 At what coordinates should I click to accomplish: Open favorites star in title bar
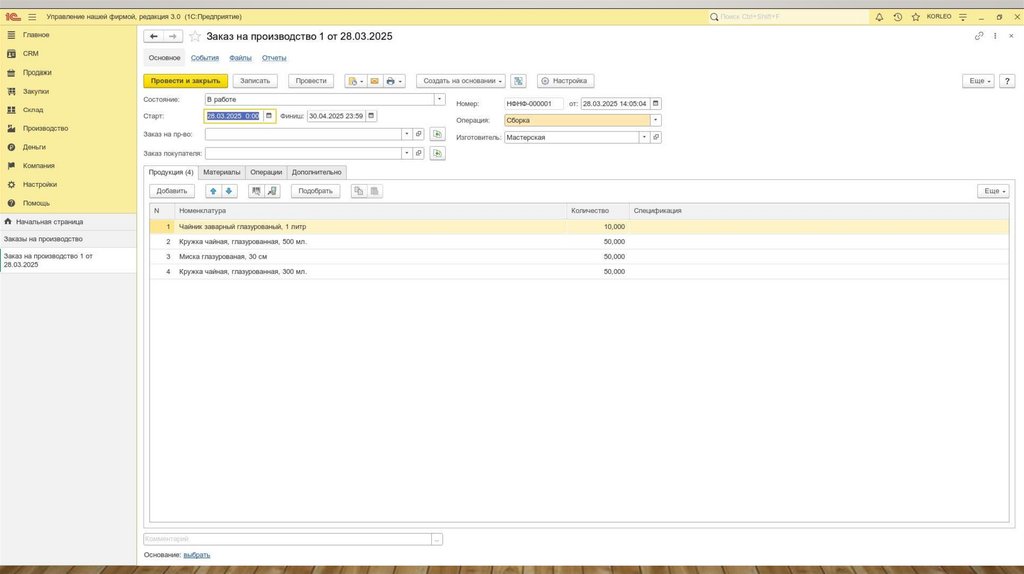point(916,17)
